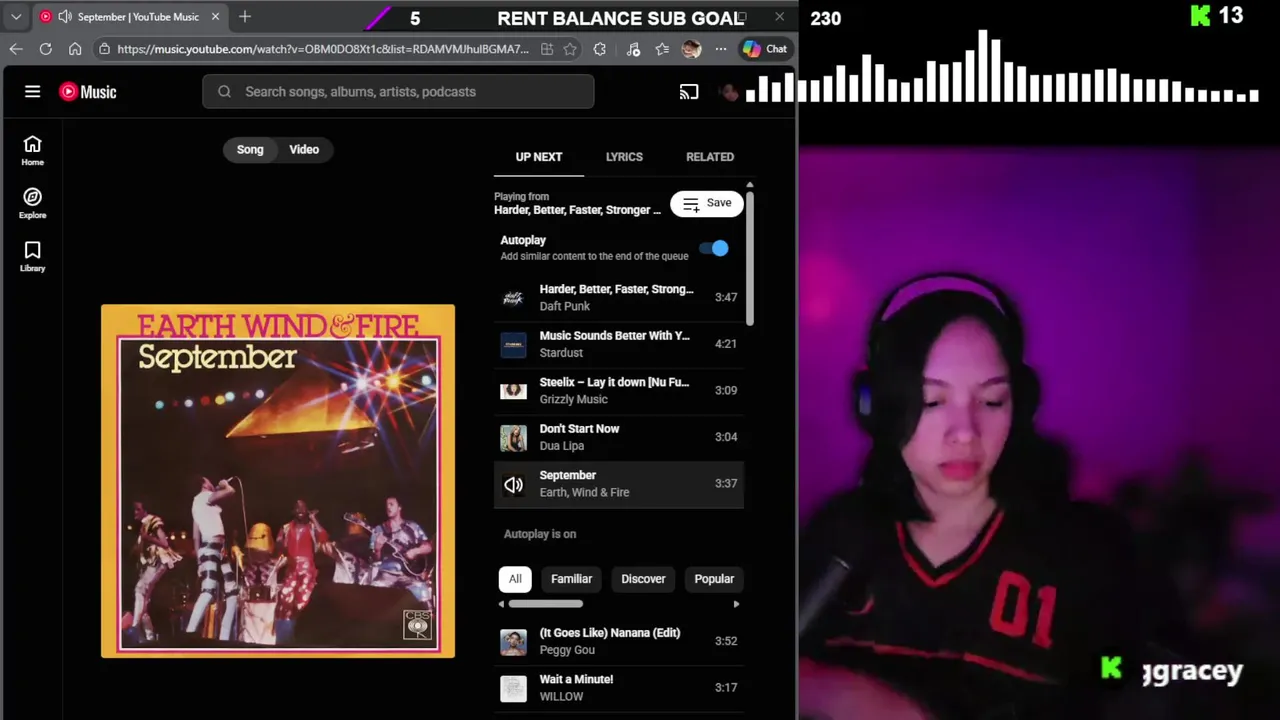The image size is (1280, 720).
Task: Play Don't Start Now by Dua Lipa
Action: point(619,437)
